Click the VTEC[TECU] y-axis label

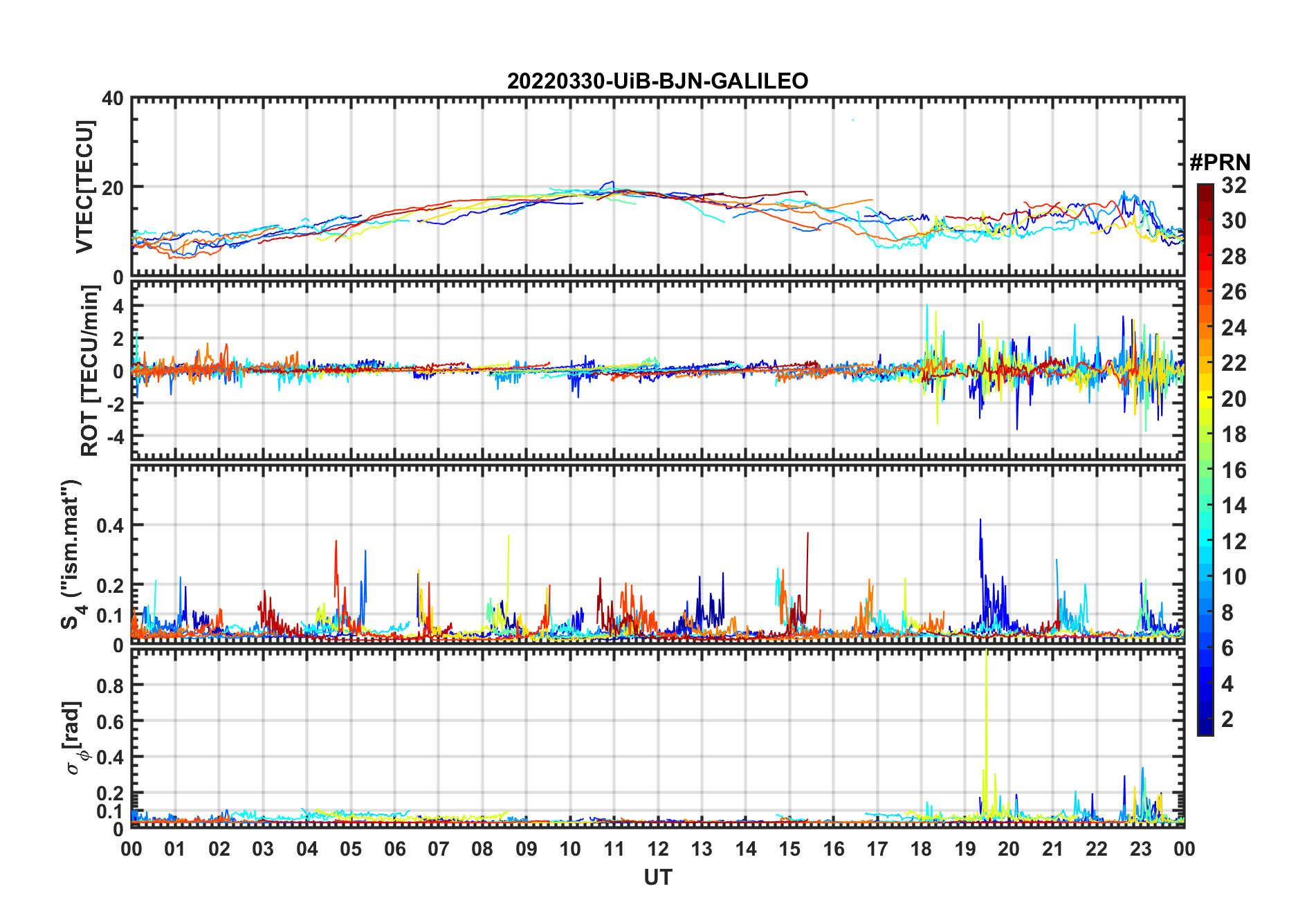click(84, 187)
